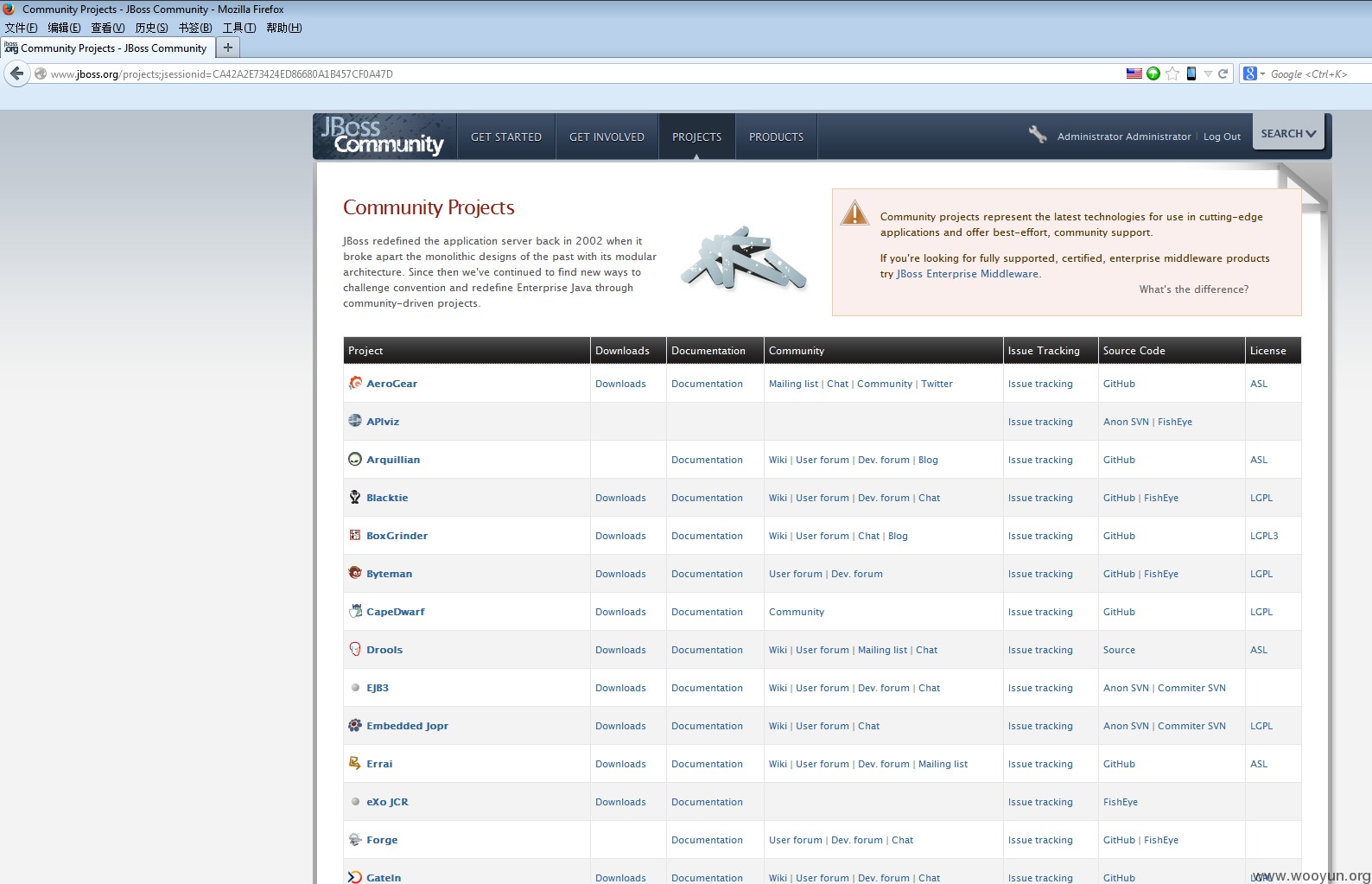The image size is (1372, 884).
Task: Open the 历史 menu
Action: pyautogui.click(x=151, y=28)
